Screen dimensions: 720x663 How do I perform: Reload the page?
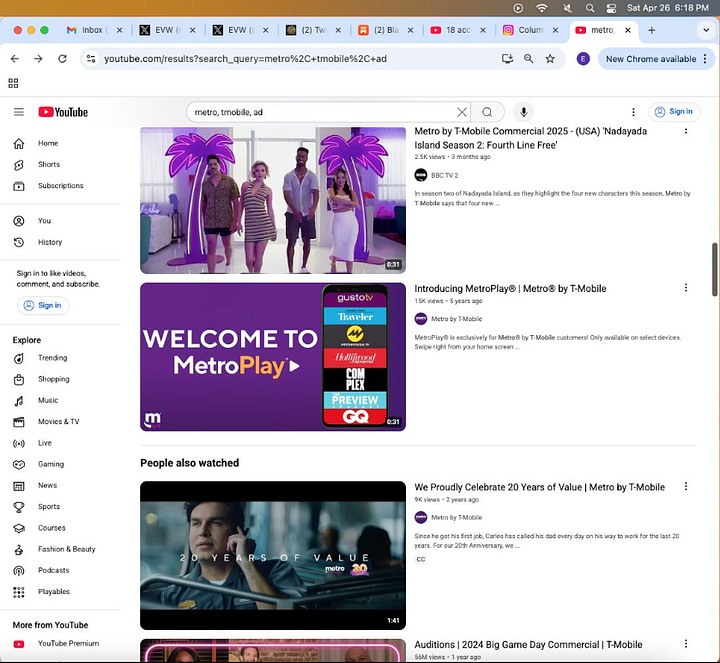[62, 59]
